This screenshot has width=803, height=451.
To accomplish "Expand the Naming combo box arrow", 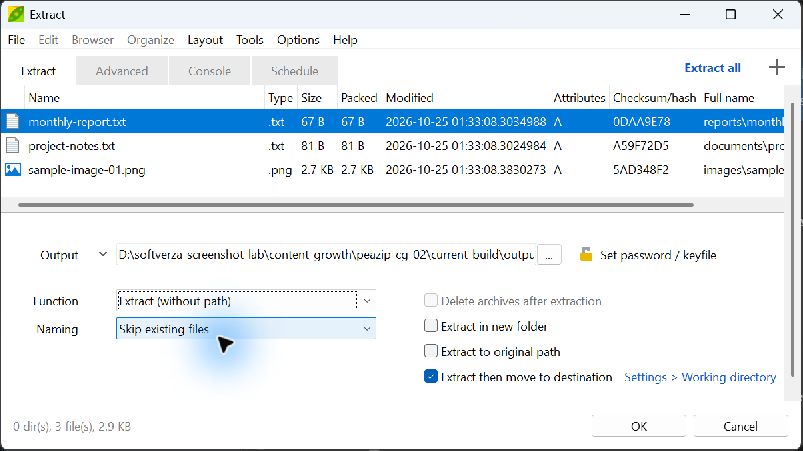I will tap(367, 329).
